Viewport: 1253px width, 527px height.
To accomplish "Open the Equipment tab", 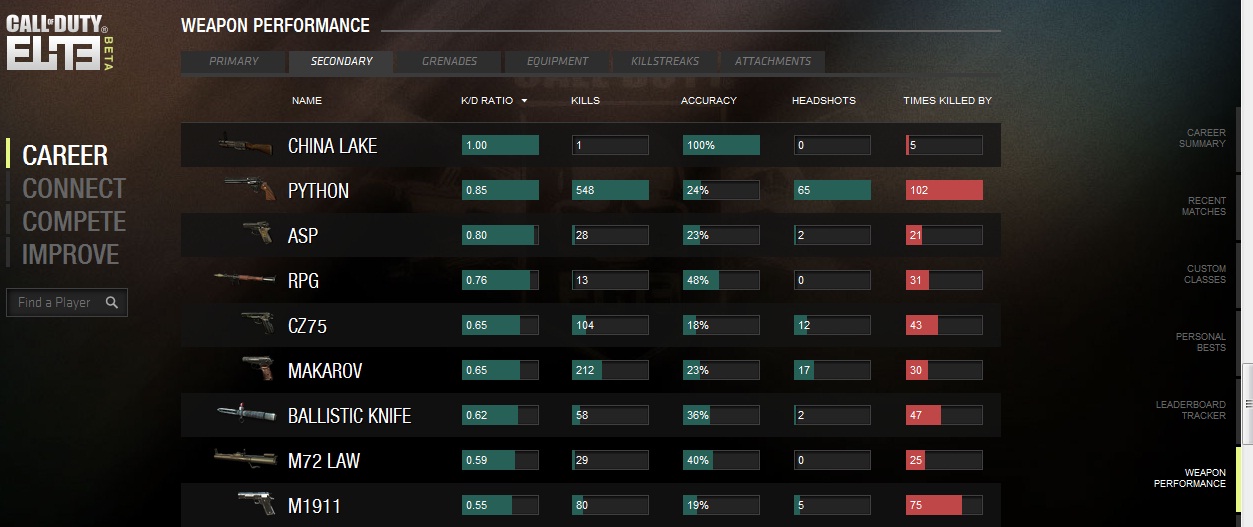I will pos(558,62).
